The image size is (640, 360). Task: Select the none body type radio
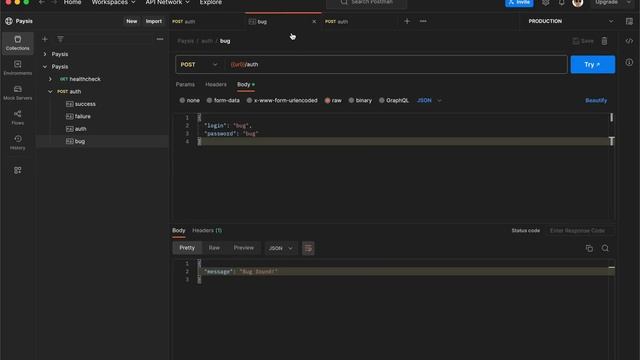tap(182, 100)
